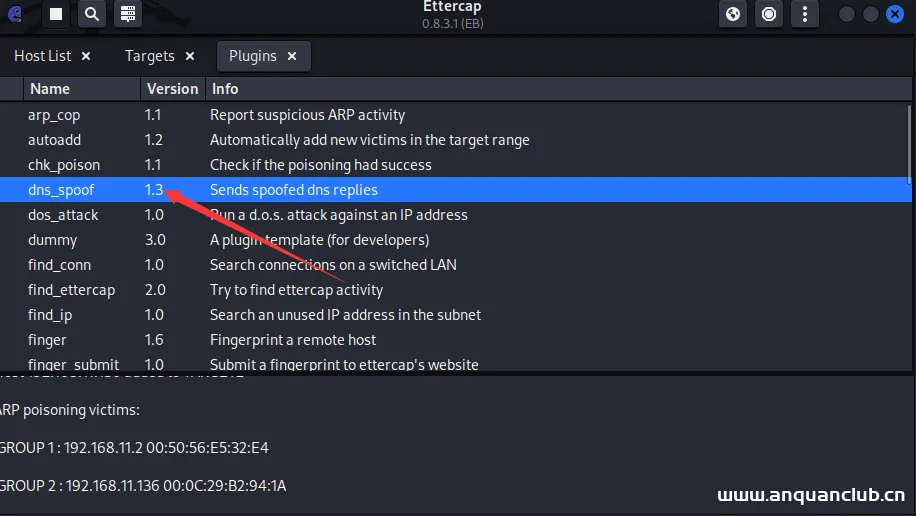Open the hosts list toolbar icon
This screenshot has width=916, height=516.
point(127,14)
